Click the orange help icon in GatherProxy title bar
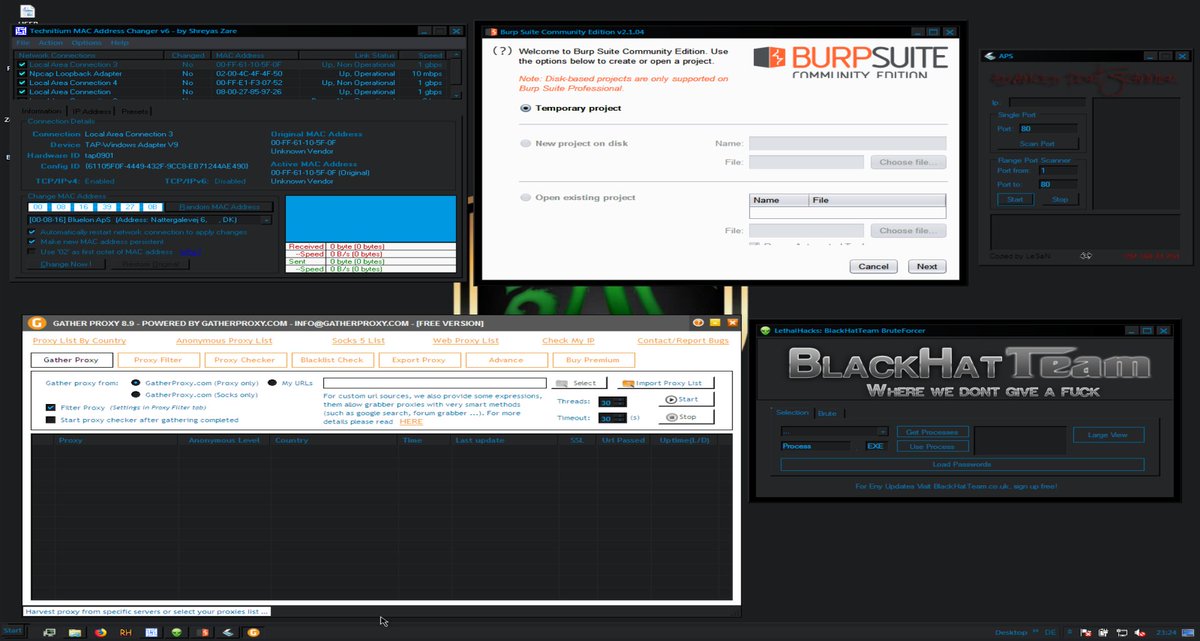The width and height of the screenshot is (1200, 641). 698,322
